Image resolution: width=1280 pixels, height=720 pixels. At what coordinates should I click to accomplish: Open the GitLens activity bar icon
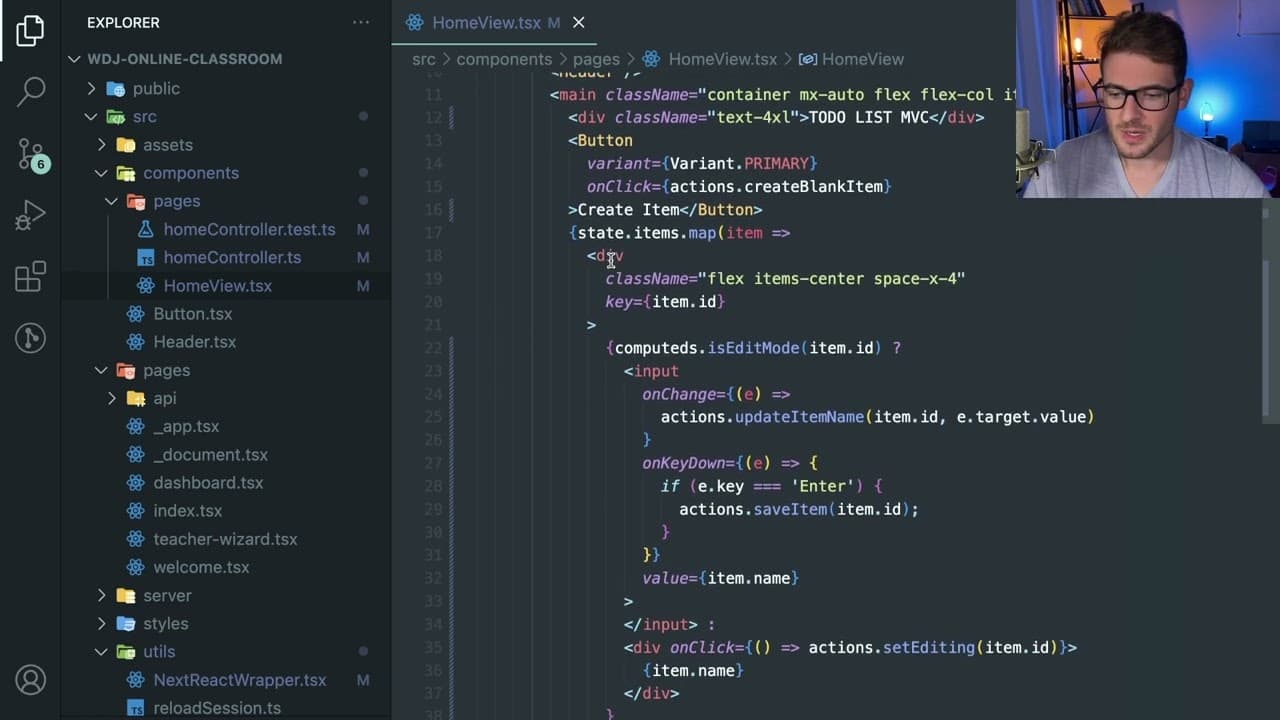pyautogui.click(x=30, y=338)
